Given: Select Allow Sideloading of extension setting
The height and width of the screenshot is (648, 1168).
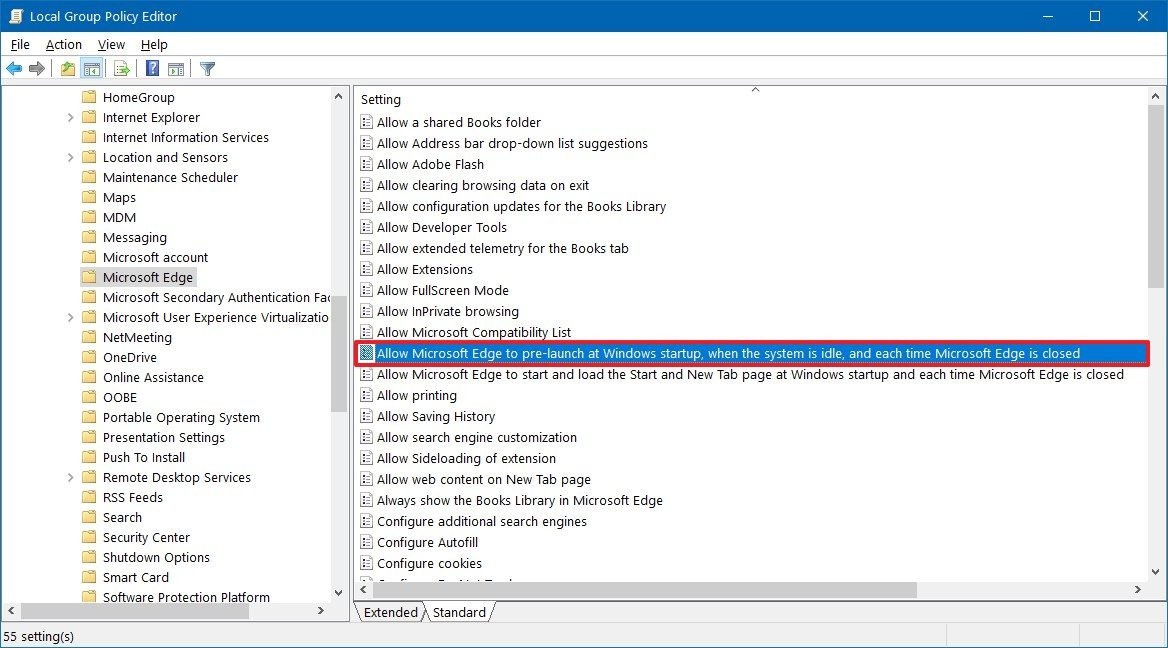Looking at the screenshot, I should click(466, 458).
